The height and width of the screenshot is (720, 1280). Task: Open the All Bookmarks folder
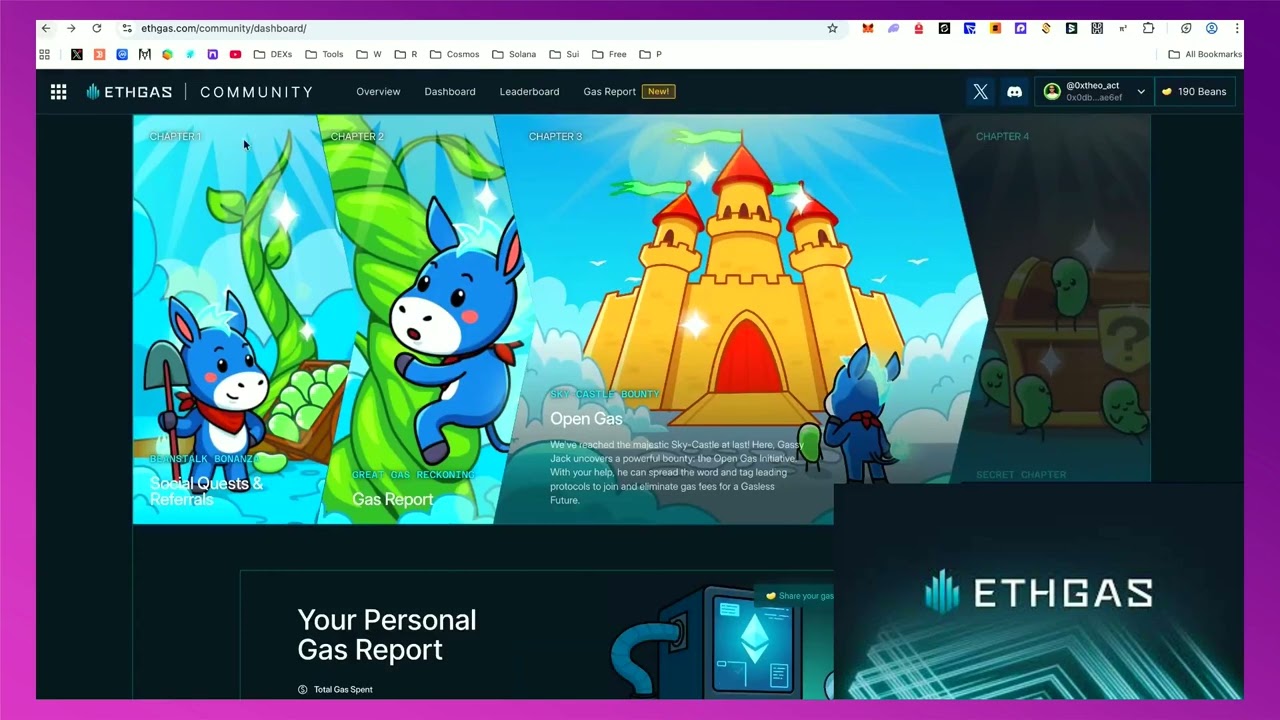click(x=1205, y=54)
